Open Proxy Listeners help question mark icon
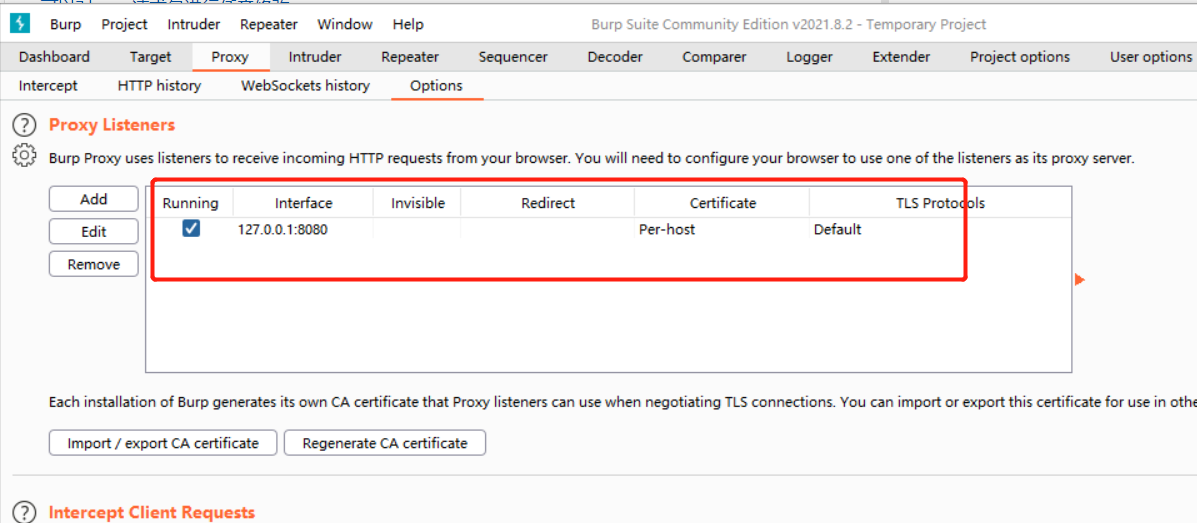Image resolution: width=1197 pixels, height=523 pixels. pos(24,125)
